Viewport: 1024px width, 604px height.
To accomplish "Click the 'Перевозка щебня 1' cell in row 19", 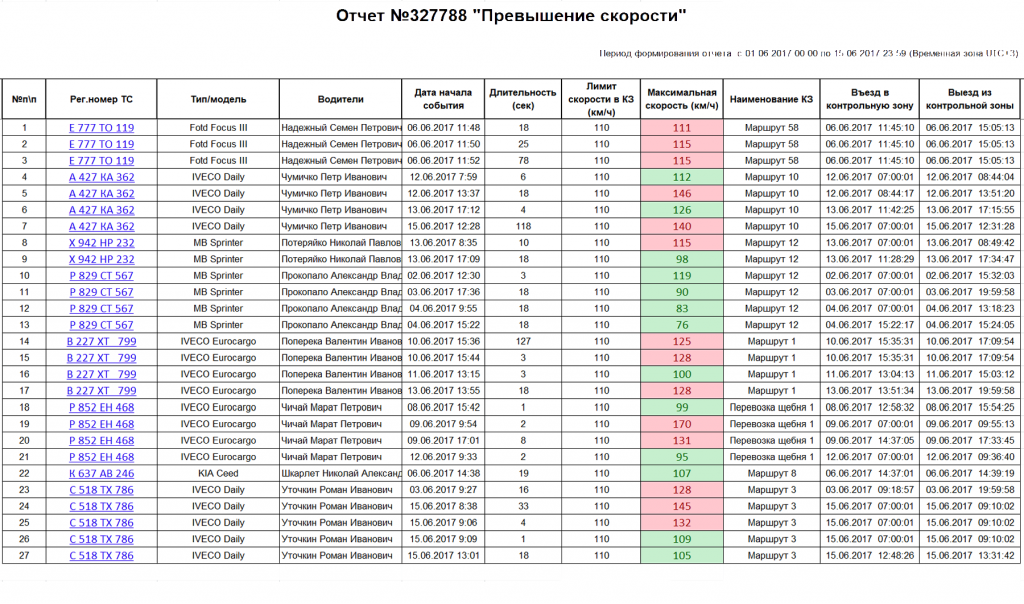I will pyautogui.click(x=771, y=424).
